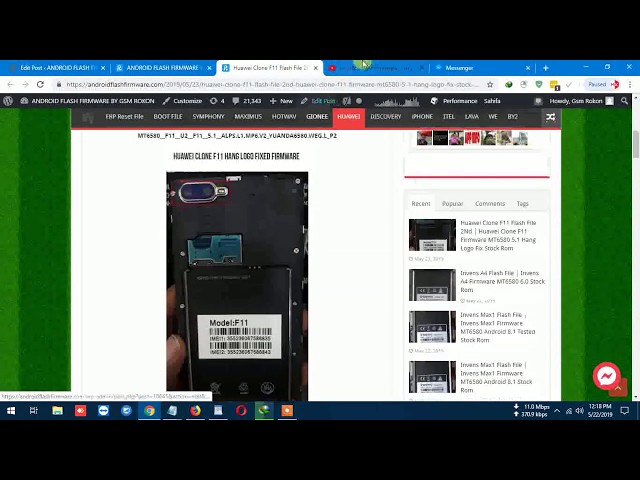The image size is (640, 480).
Task: Bookmark this page with the star icon
Action: point(490,84)
